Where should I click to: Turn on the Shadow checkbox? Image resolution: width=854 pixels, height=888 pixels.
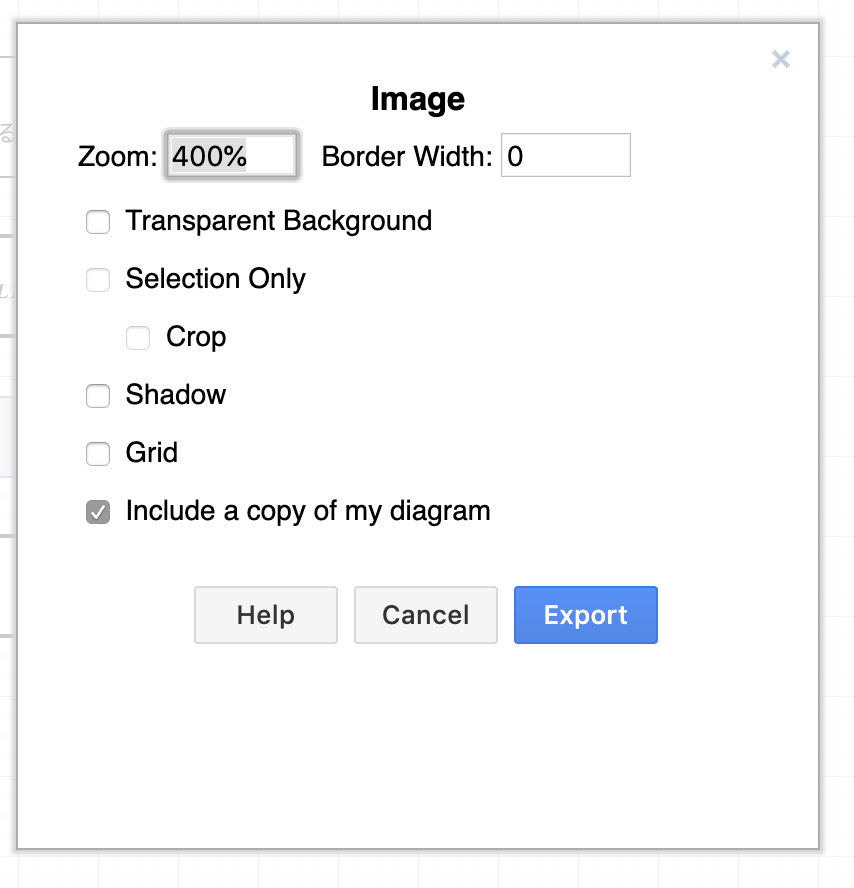coord(98,395)
